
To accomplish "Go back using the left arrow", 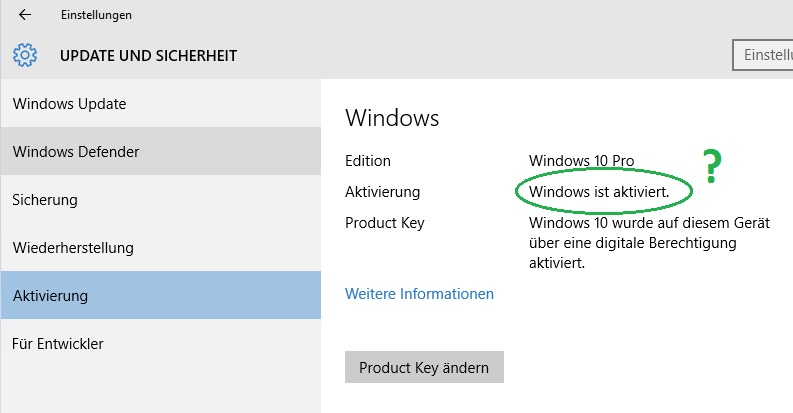I will tap(25, 15).
